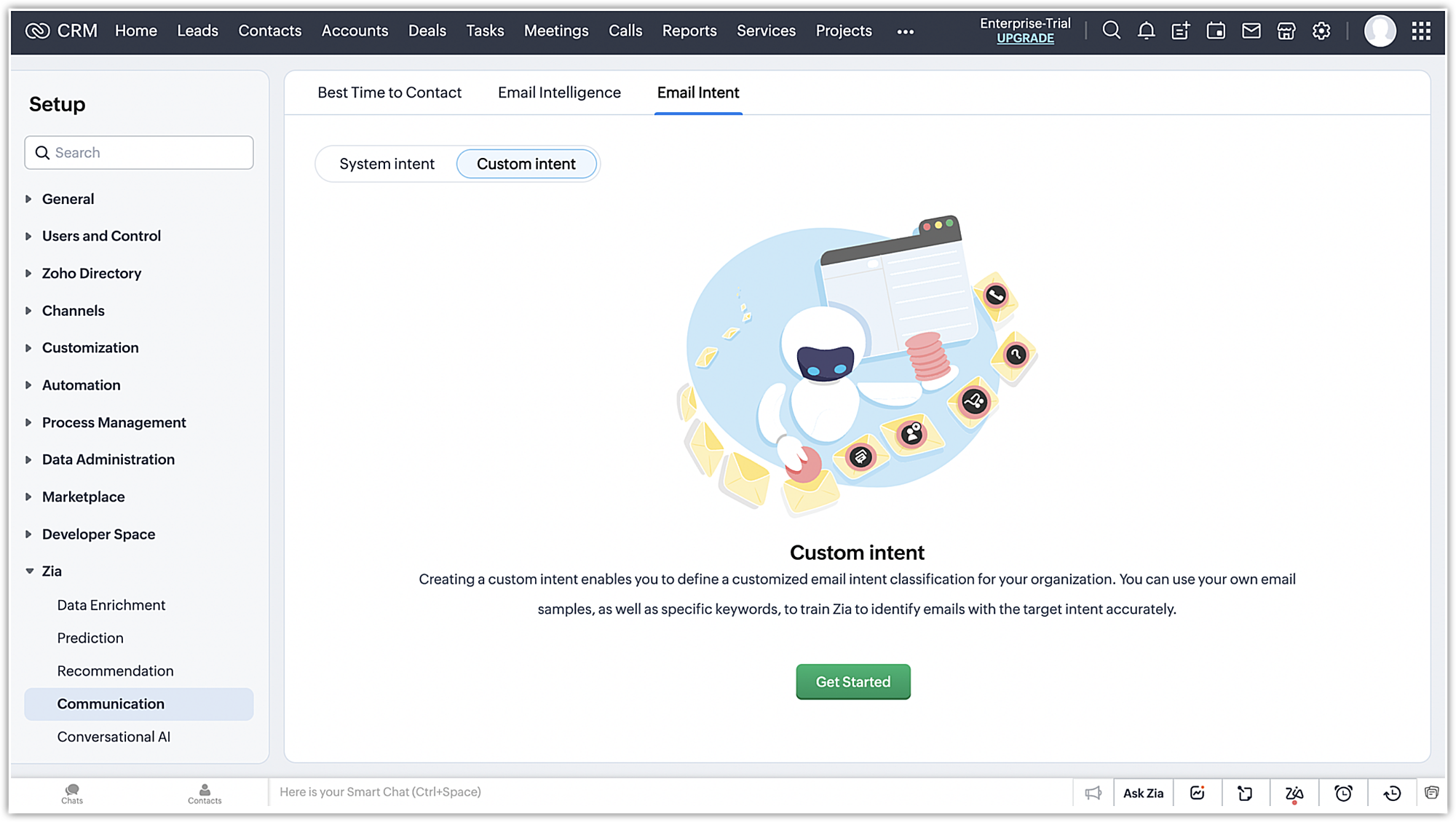This screenshot has height=822, width=1456.
Task: Open the mail envelope icon
Action: coord(1251,31)
